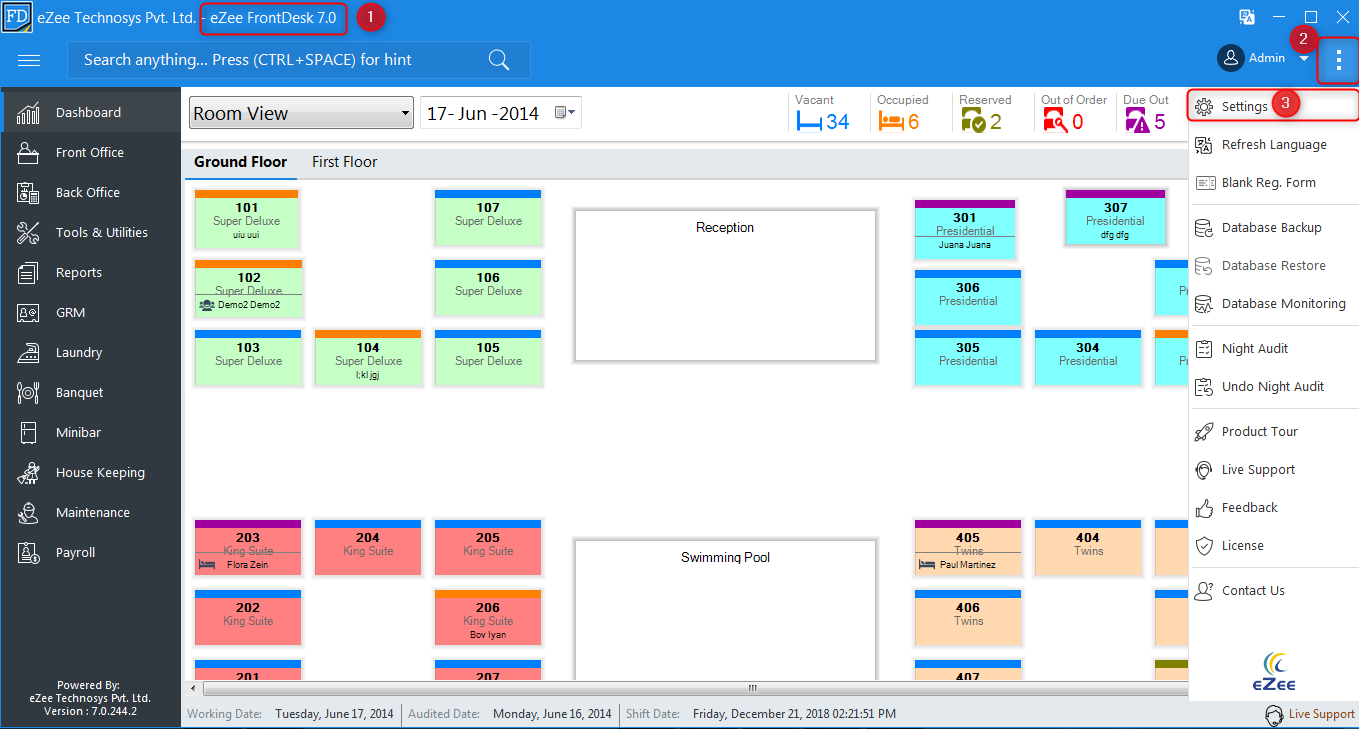Click the GRM sidebar icon
1359x729 pixels.
[28, 312]
